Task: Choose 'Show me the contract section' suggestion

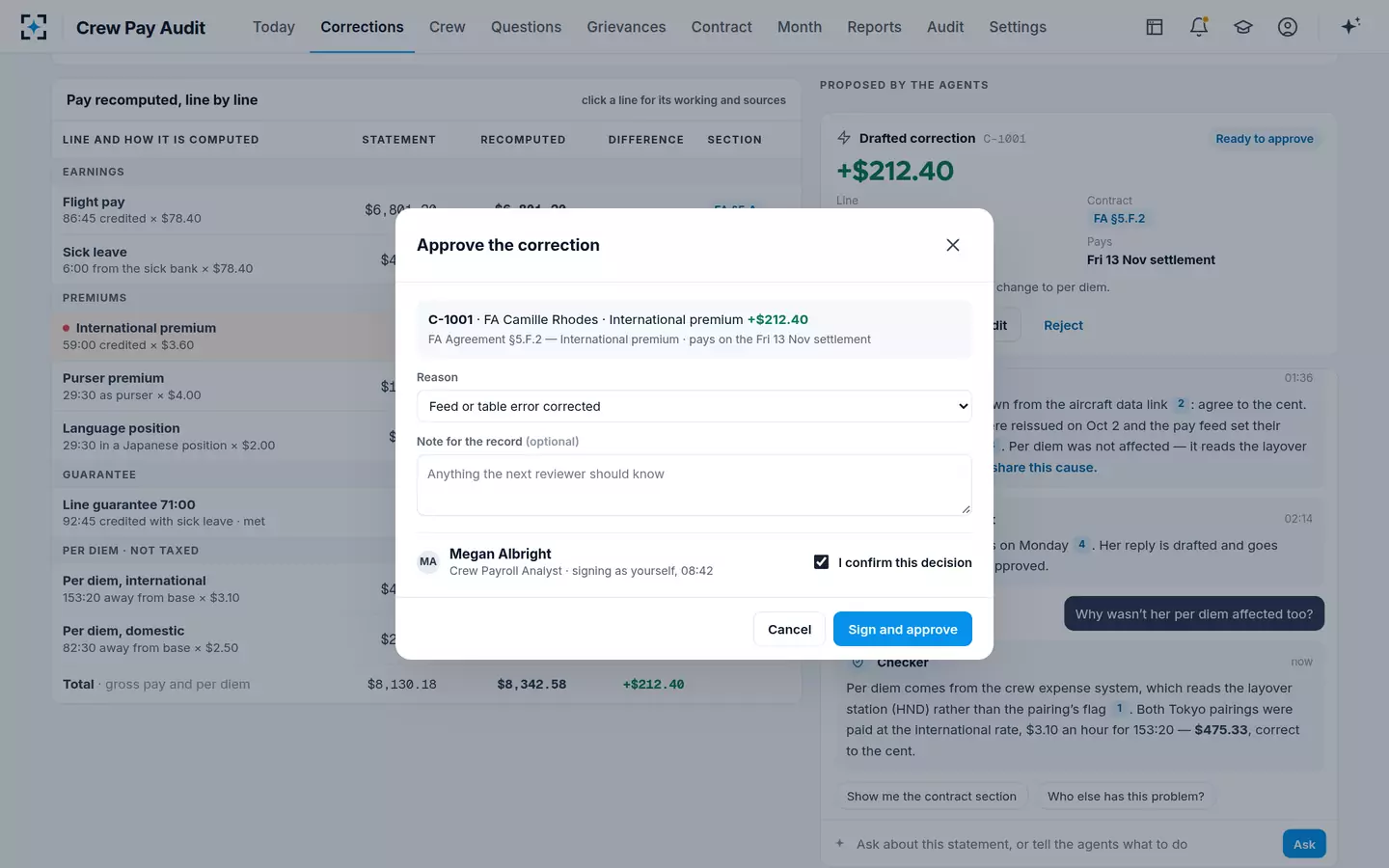Action: pos(932,797)
